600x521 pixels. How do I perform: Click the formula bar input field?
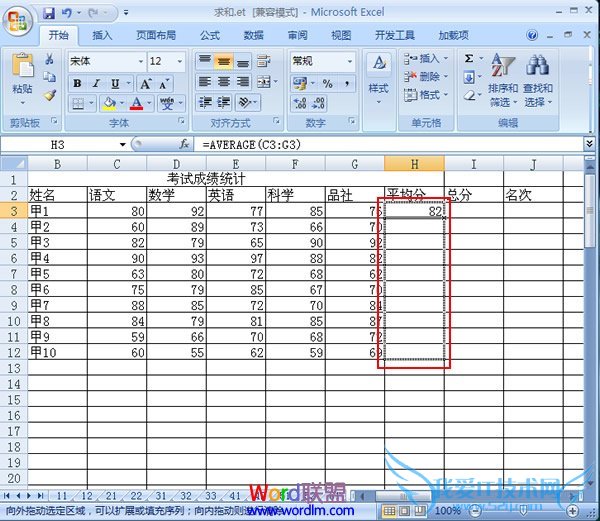point(389,145)
